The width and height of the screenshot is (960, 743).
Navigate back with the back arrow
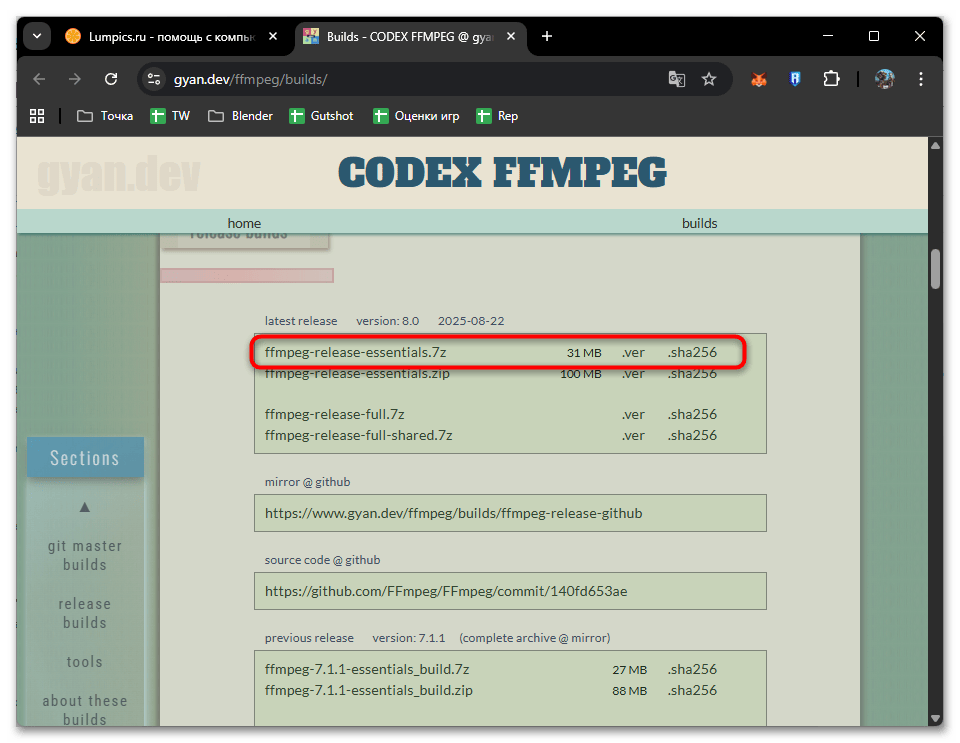[38, 79]
